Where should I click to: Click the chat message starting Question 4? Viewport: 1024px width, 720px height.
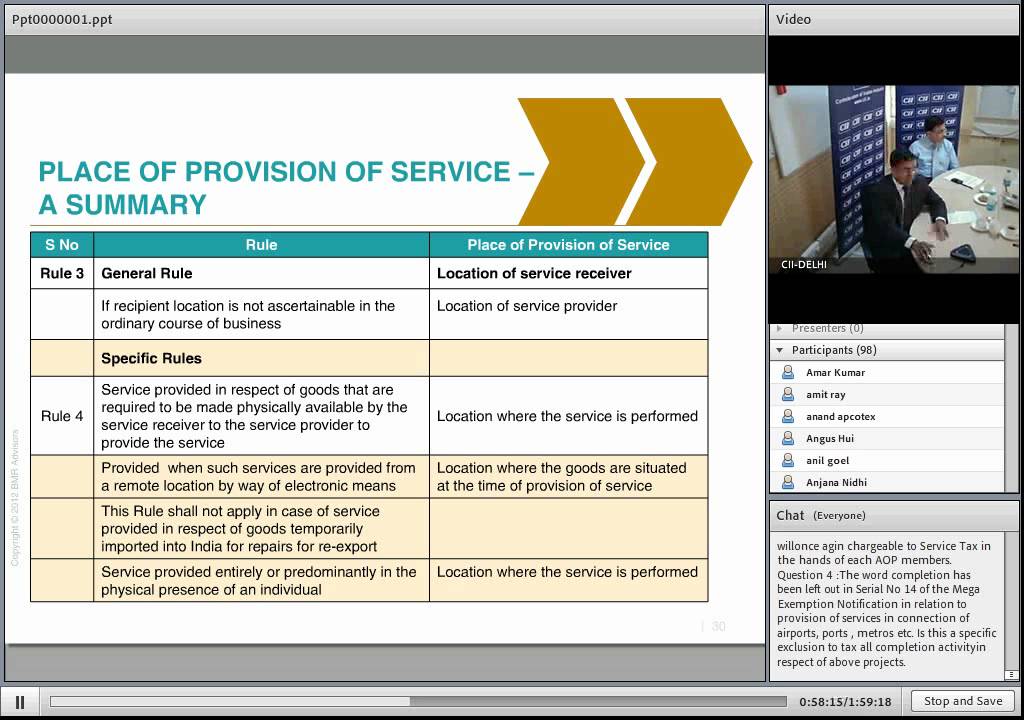(x=887, y=618)
